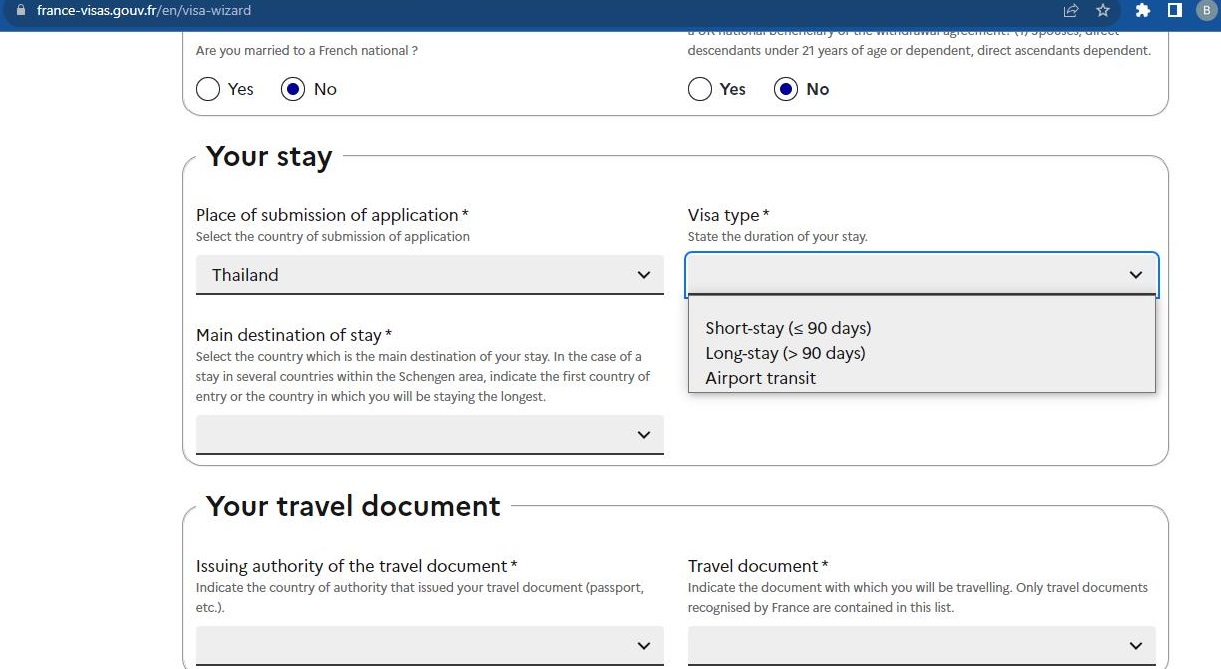
Task: Select Yes for married to French national
Action: click(207, 89)
